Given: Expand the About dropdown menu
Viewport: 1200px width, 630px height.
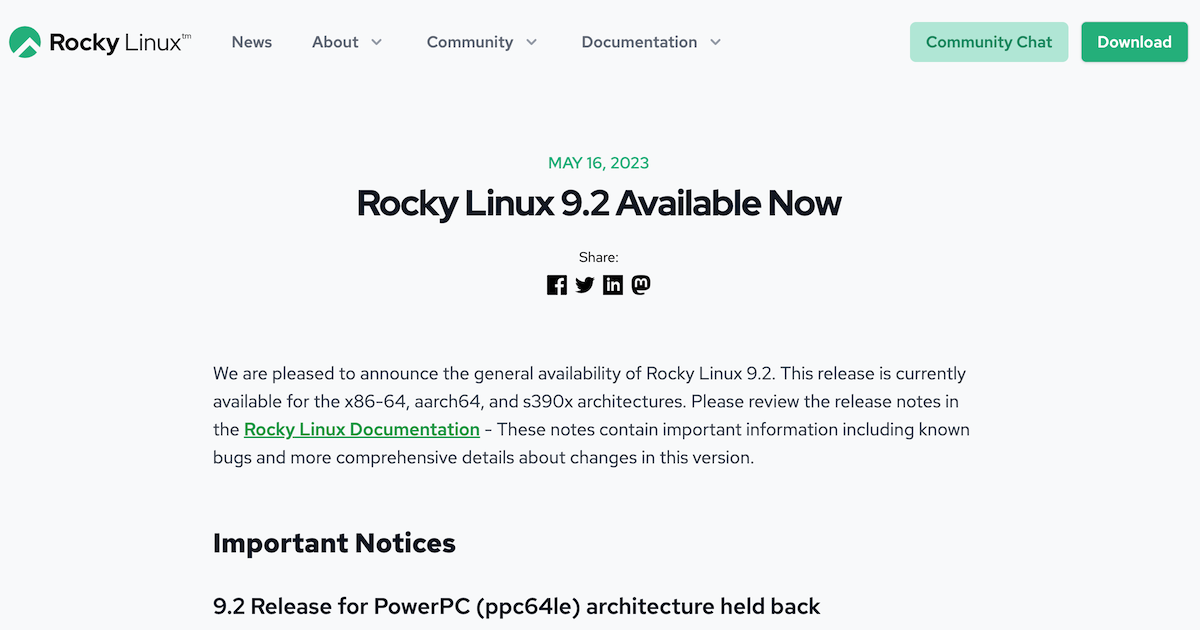Looking at the screenshot, I should point(347,42).
